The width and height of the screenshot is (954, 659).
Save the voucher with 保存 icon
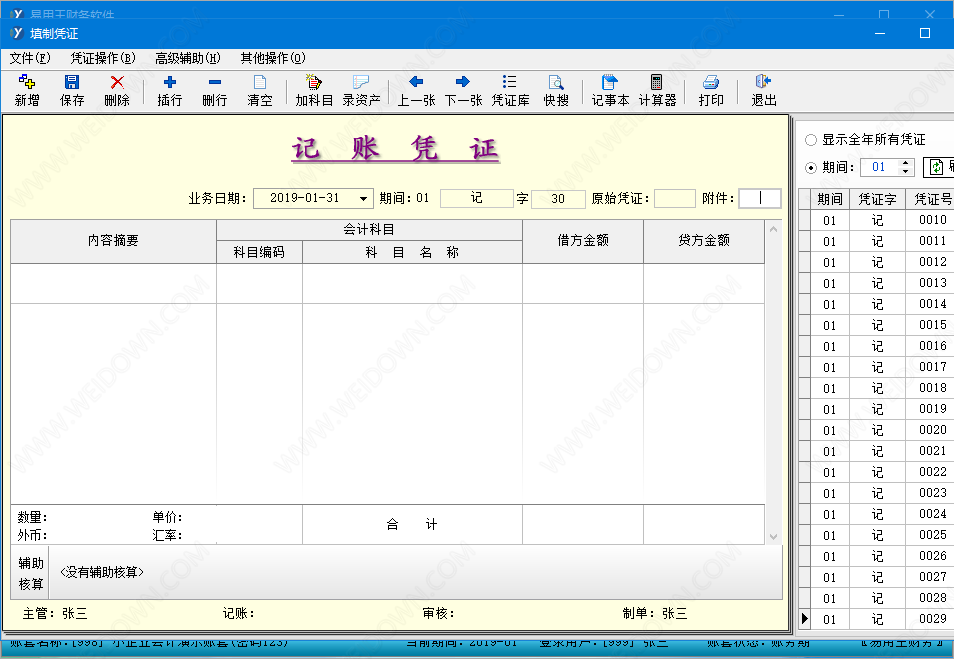pos(72,90)
